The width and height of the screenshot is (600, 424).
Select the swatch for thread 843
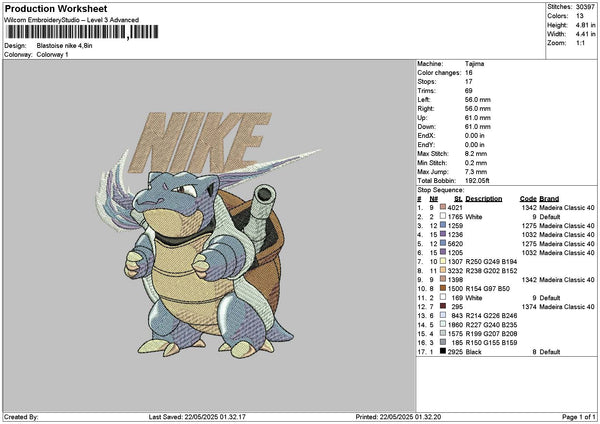click(443, 315)
